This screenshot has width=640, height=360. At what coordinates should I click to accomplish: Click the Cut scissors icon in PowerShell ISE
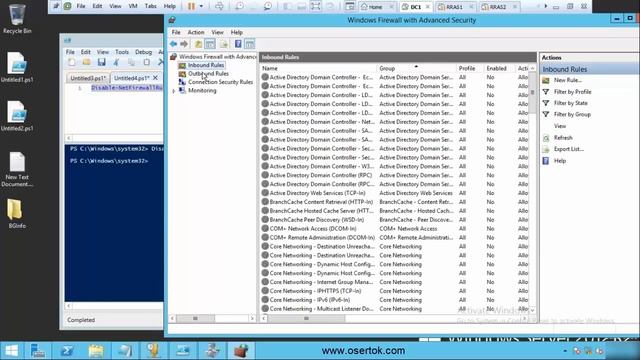[x=116, y=62]
